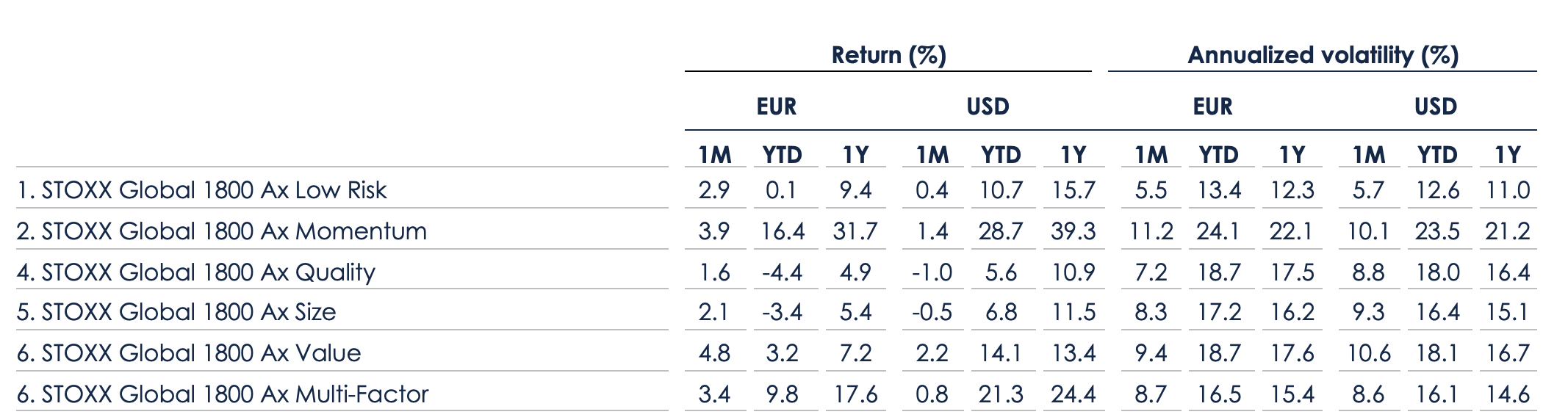The image size is (1568, 420).
Task: Click the Annualized volatility (%) header
Action: [1323, 55]
